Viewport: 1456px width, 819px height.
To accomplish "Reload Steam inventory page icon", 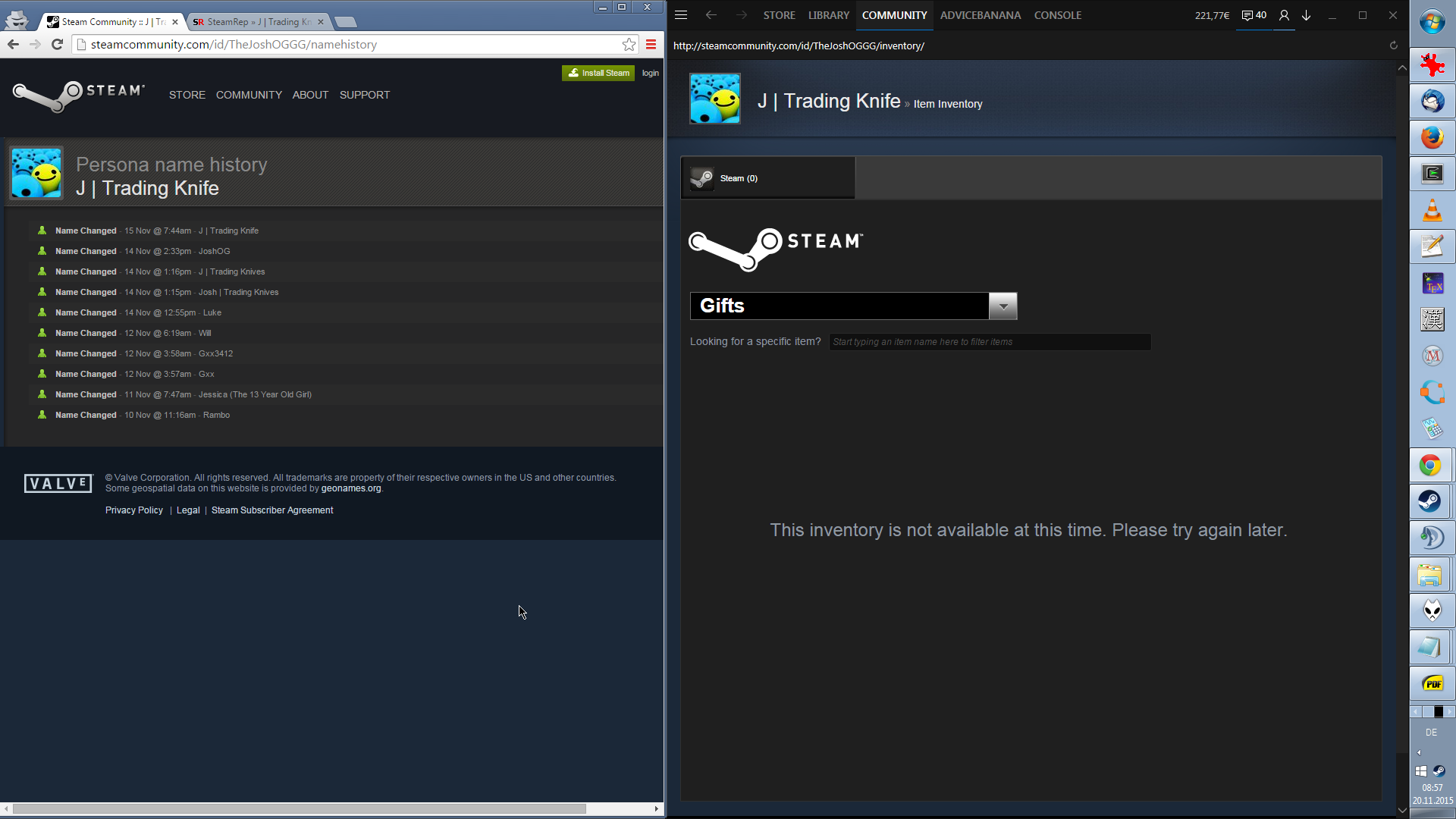I will coord(1393,45).
